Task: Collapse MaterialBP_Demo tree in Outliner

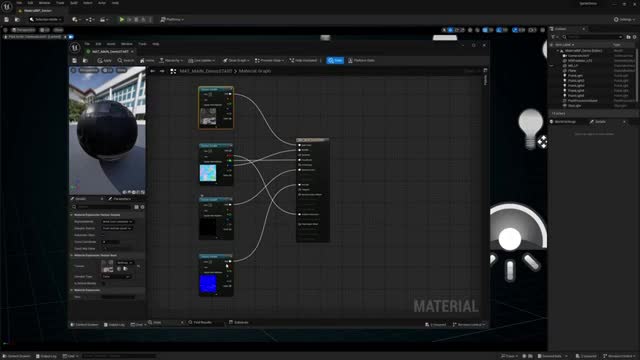Action: tap(558, 51)
